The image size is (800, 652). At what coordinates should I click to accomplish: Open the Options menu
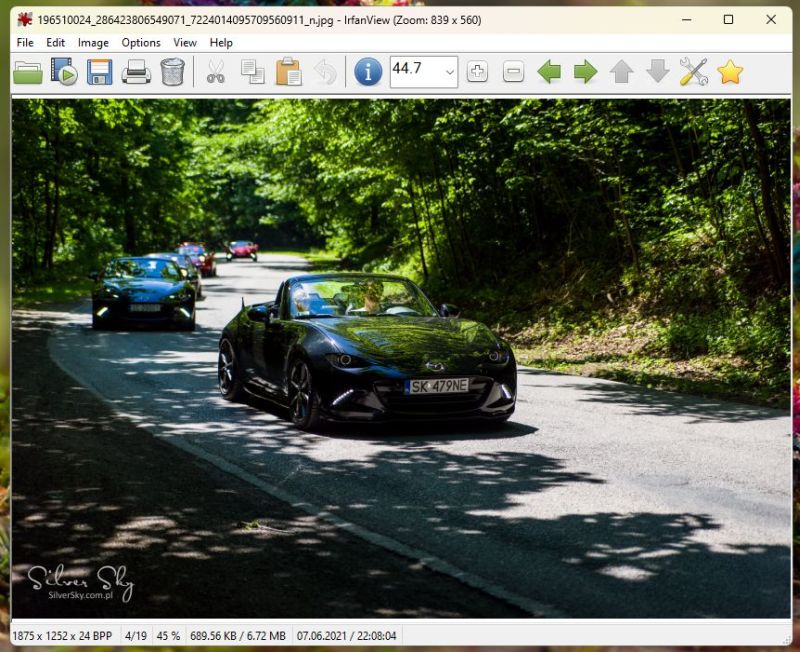click(x=141, y=43)
